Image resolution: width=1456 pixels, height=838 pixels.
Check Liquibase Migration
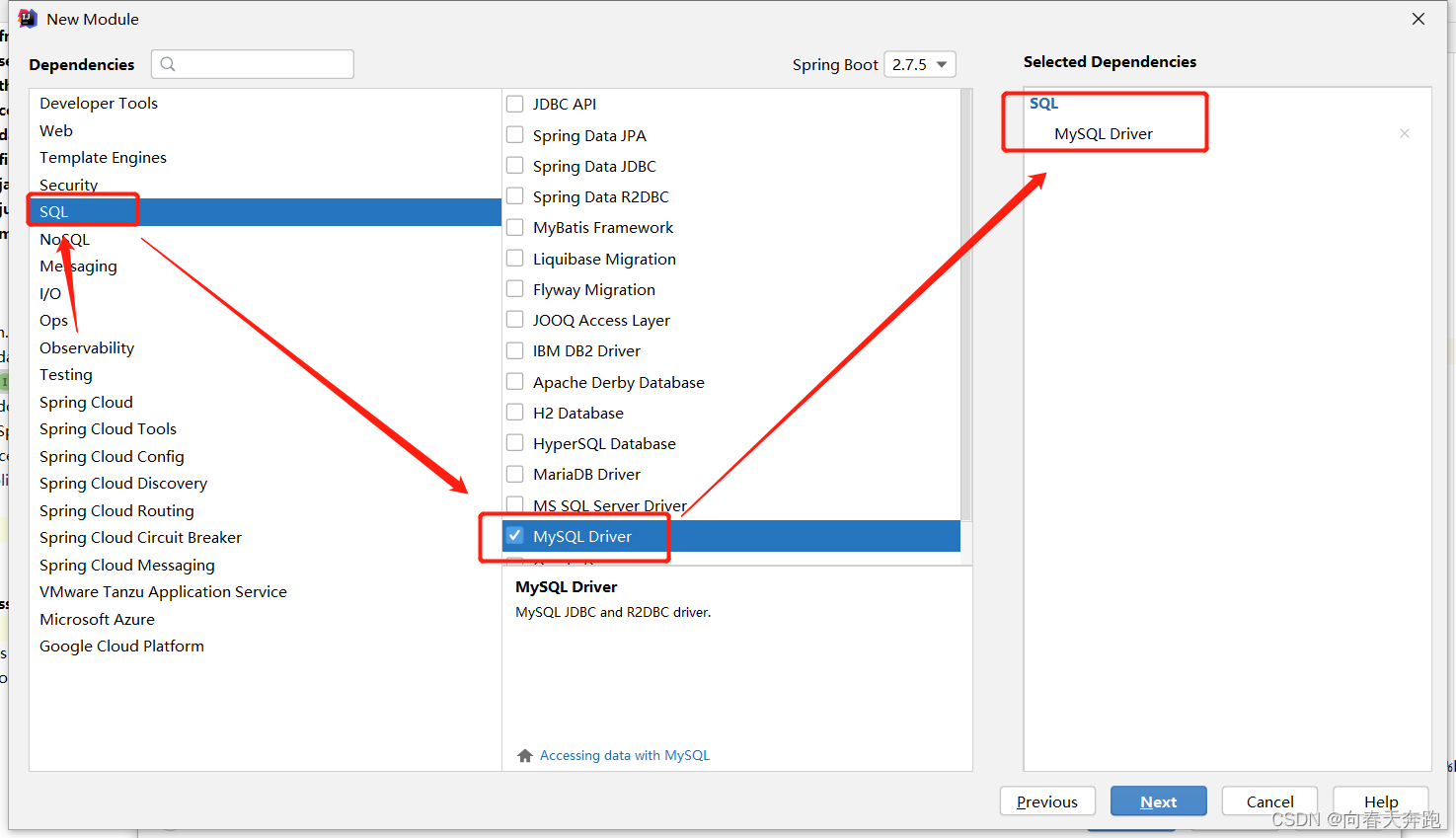click(x=515, y=259)
